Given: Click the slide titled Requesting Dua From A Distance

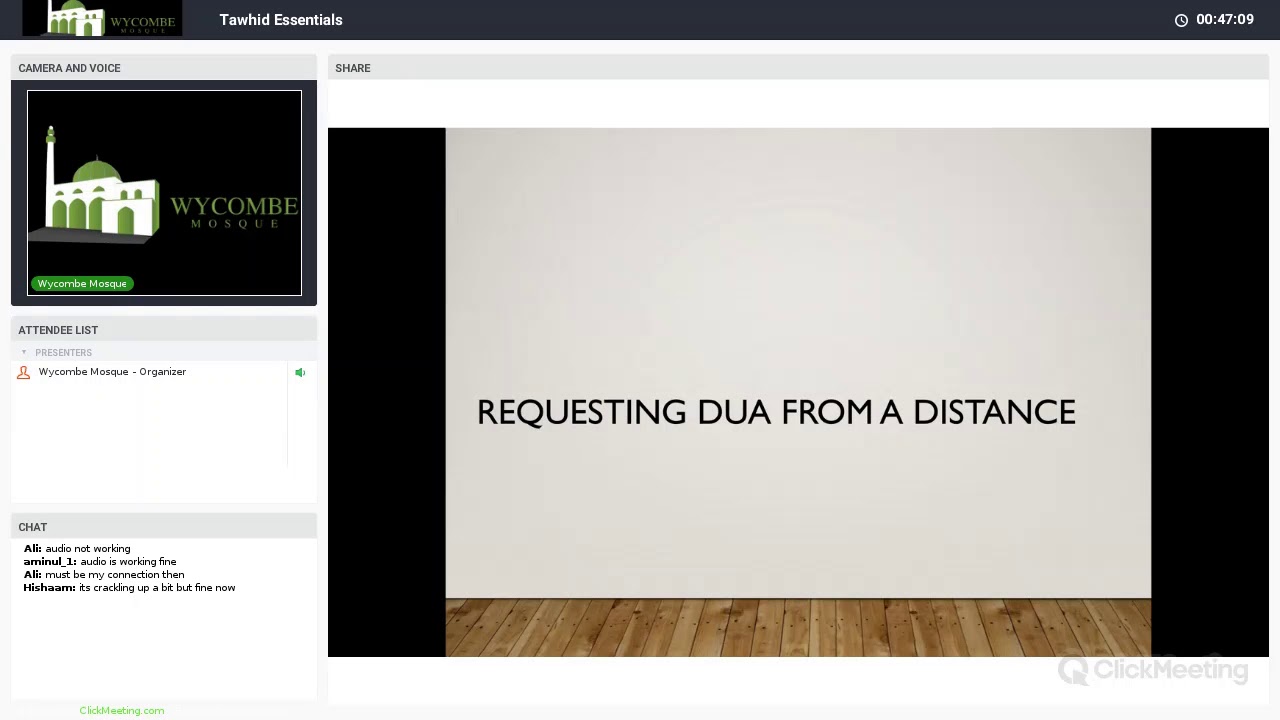Looking at the screenshot, I should [798, 392].
